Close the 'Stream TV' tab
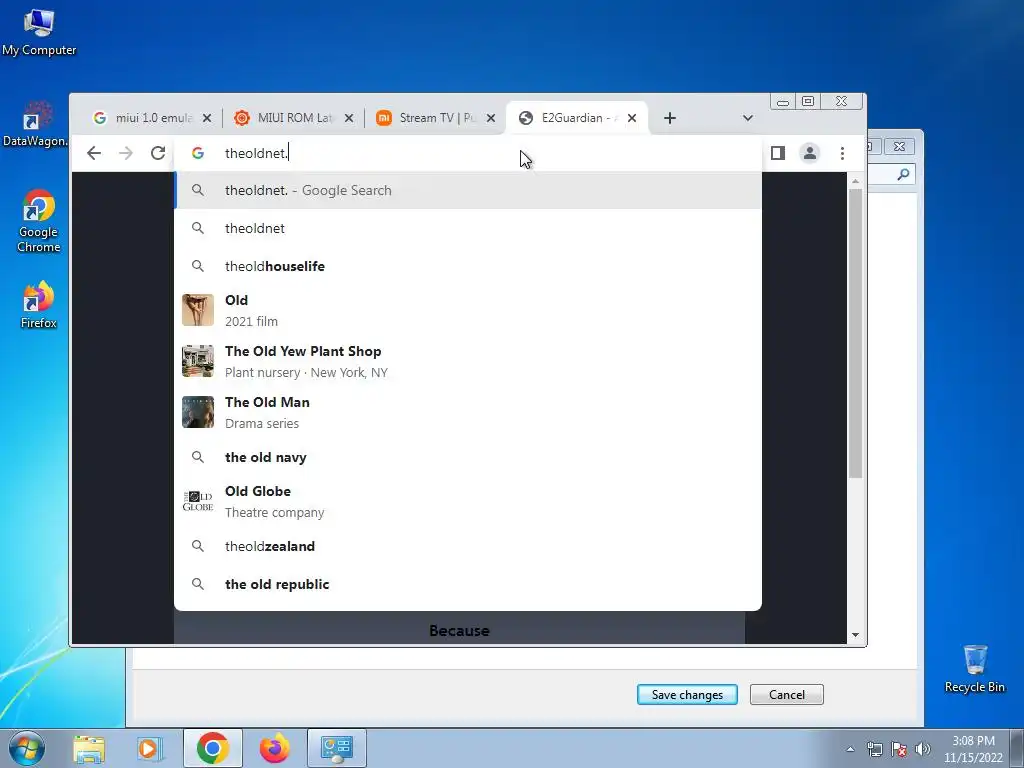This screenshot has width=1024, height=768. click(x=491, y=118)
